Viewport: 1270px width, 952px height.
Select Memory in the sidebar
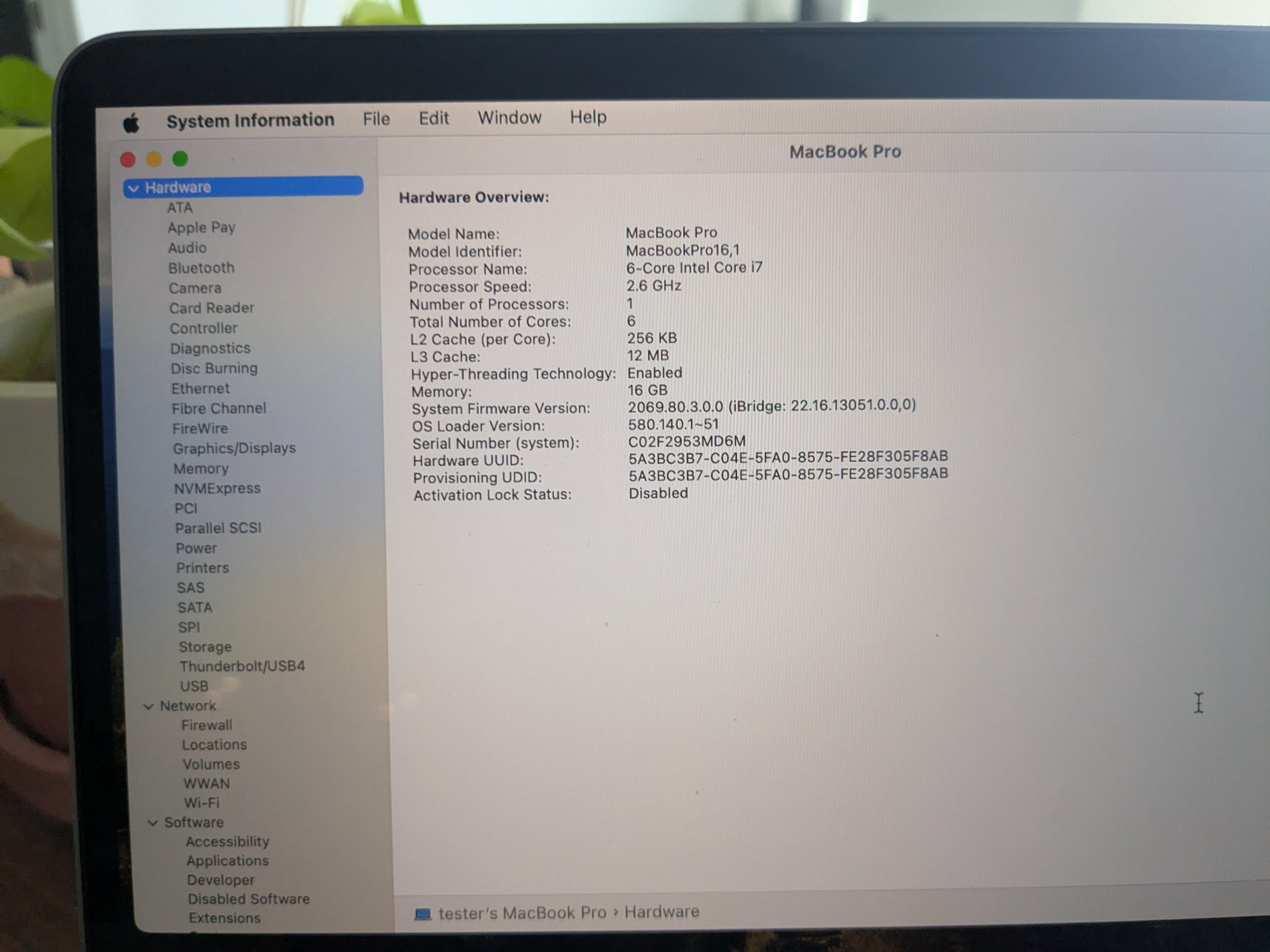pyautogui.click(x=201, y=469)
